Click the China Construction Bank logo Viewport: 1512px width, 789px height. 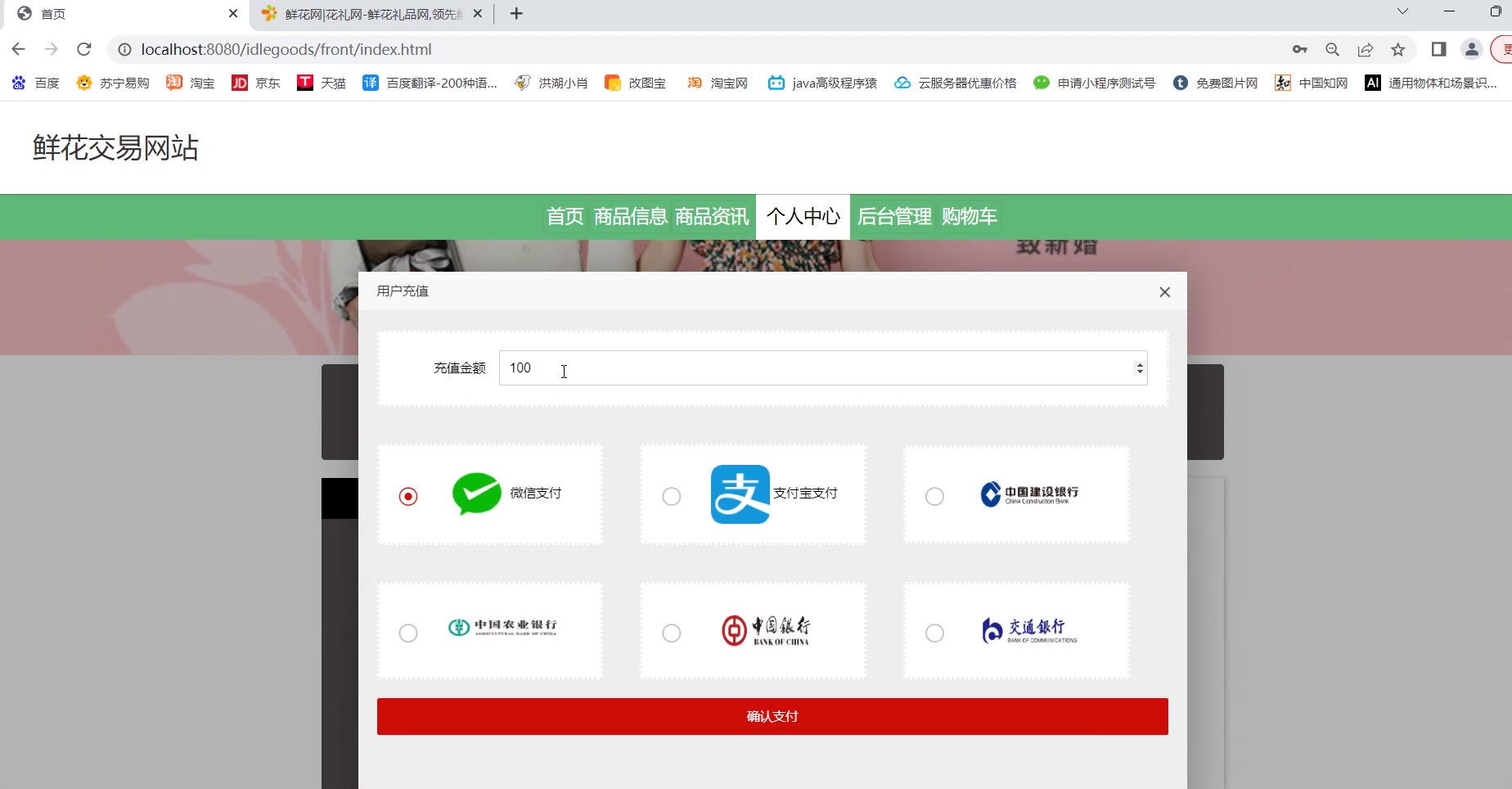click(x=1029, y=494)
